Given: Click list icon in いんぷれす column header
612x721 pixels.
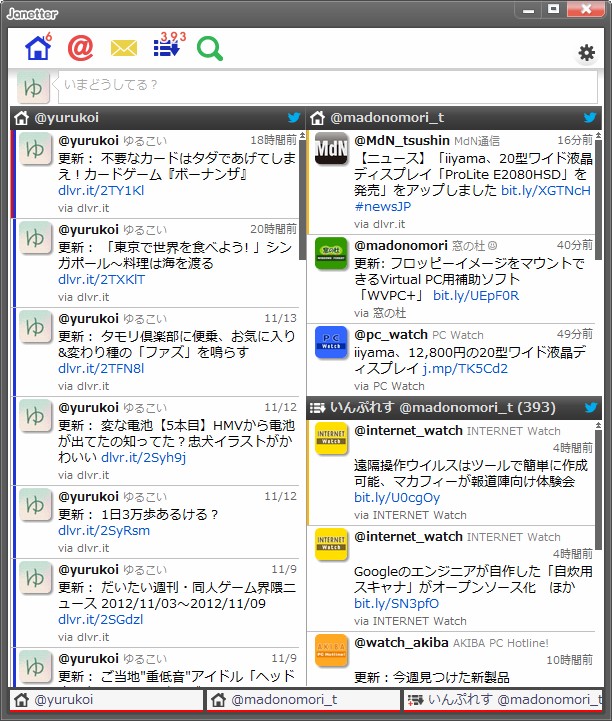Looking at the screenshot, I should [x=317, y=408].
